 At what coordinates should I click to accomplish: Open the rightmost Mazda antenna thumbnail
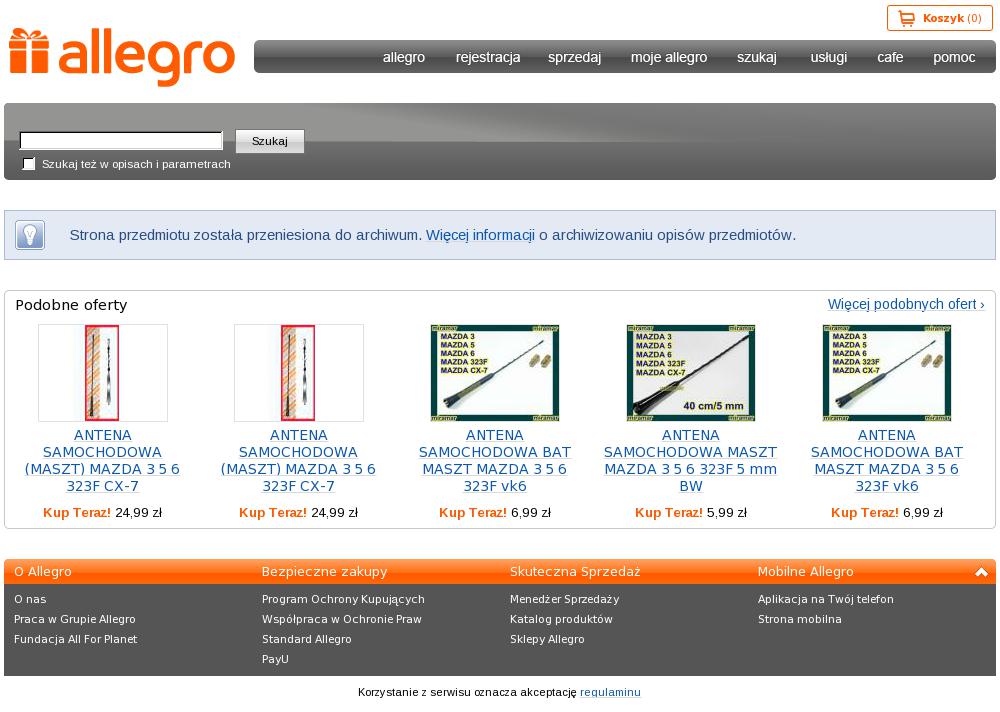886,373
